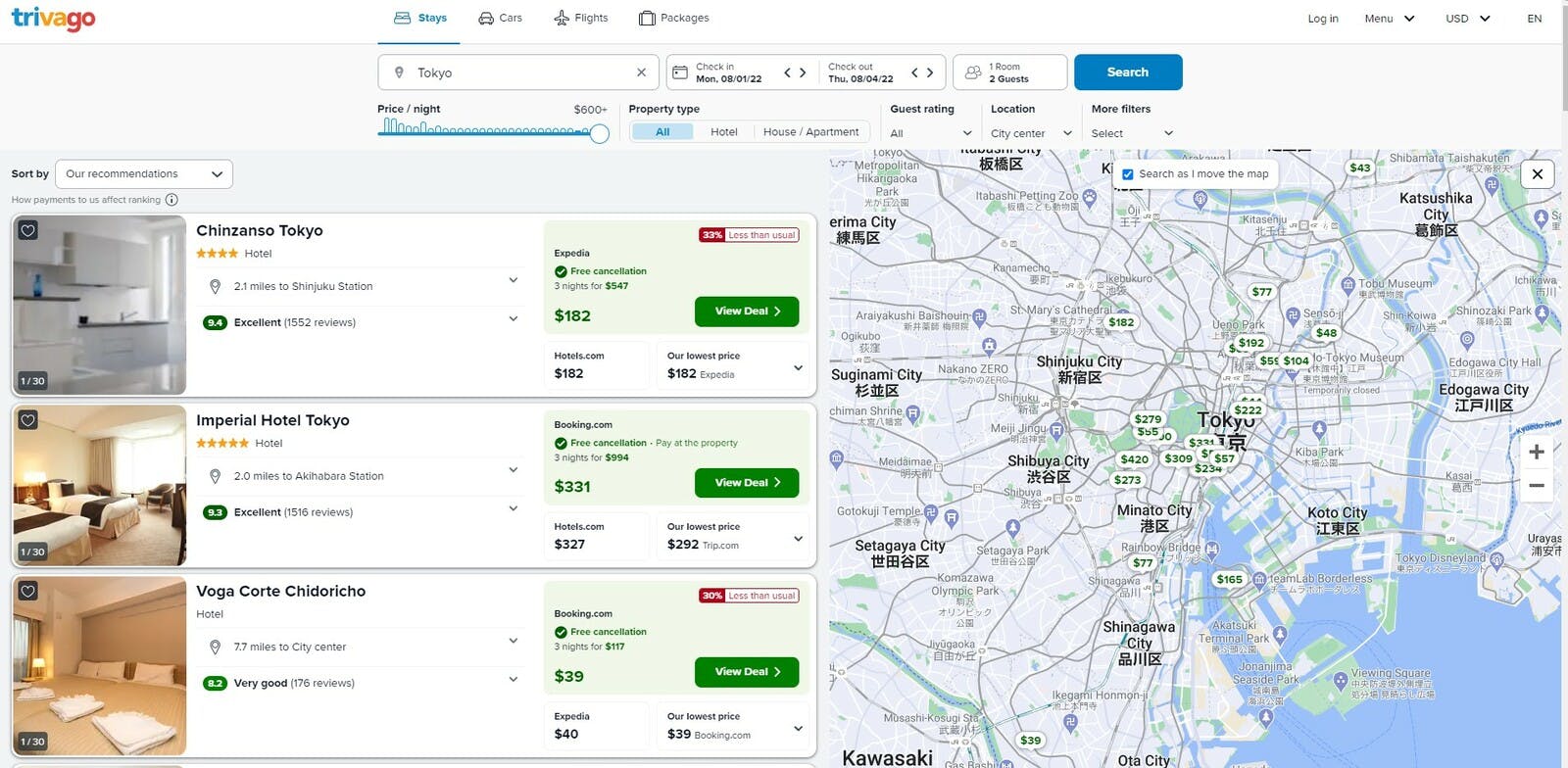Click the Search button
Image resolution: width=1568 pixels, height=768 pixels.
click(1128, 72)
